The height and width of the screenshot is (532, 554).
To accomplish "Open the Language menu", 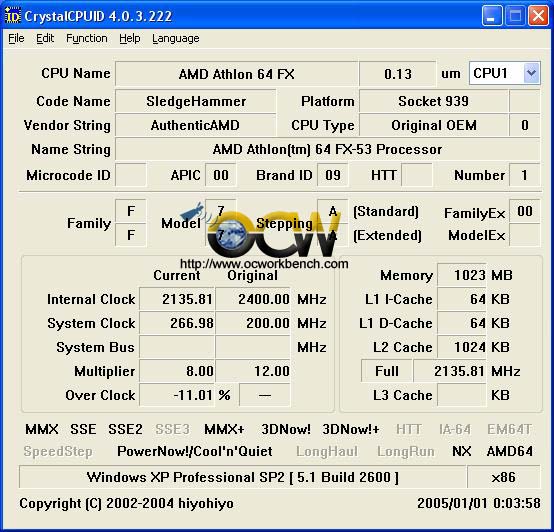I will pyautogui.click(x=176, y=38).
